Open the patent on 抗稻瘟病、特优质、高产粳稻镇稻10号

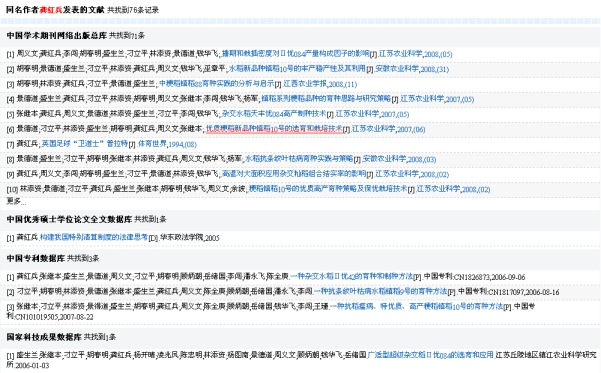coord(417,307)
